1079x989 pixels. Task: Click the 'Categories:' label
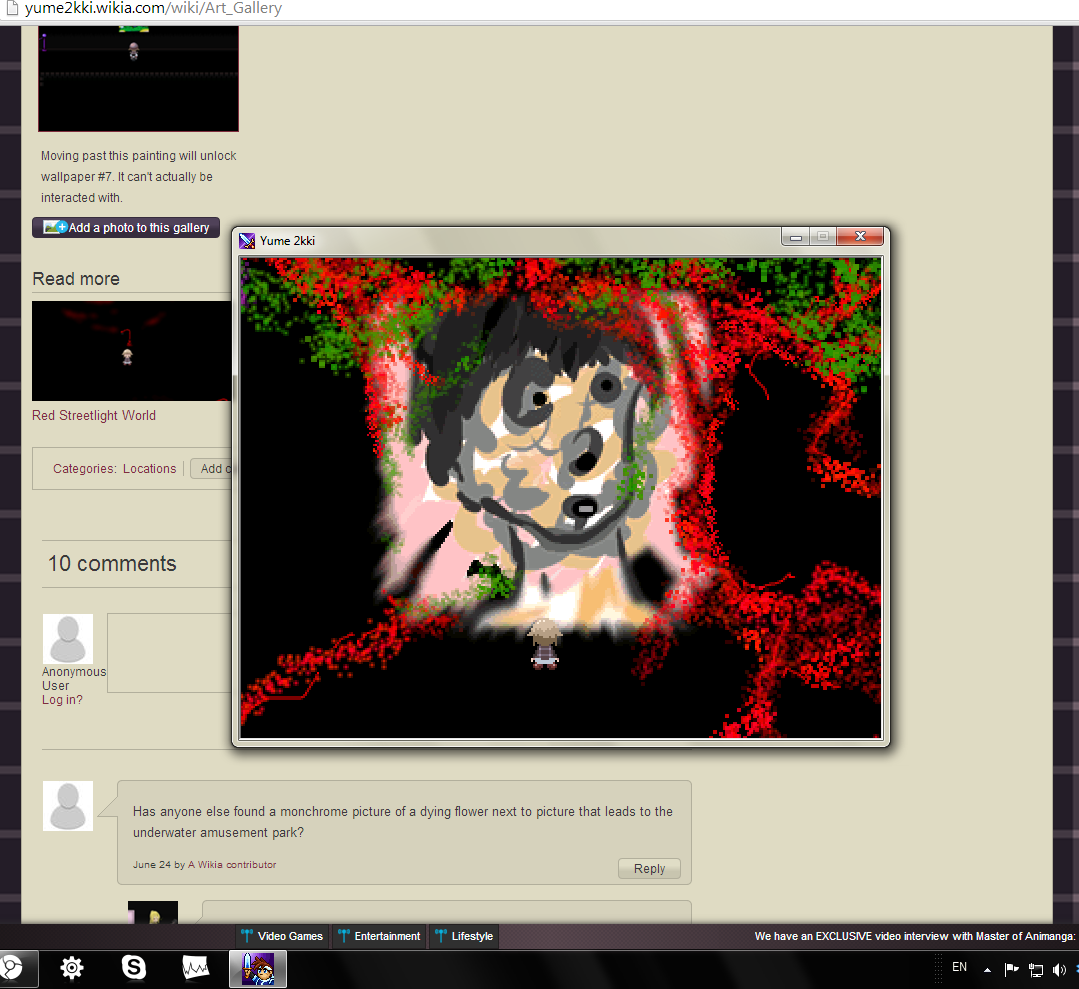tap(85, 469)
